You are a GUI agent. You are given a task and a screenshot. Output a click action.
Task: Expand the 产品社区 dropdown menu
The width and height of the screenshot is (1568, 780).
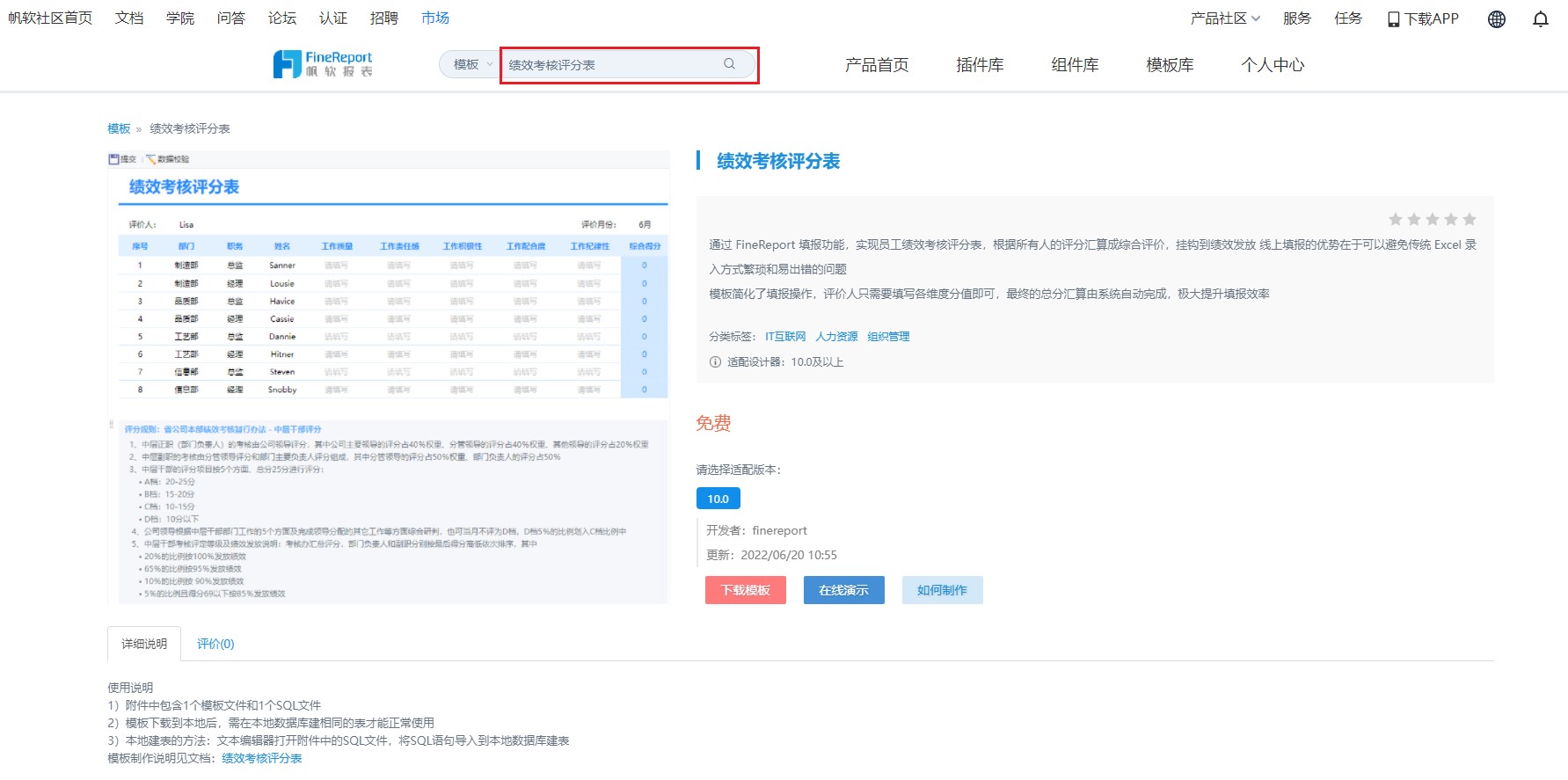(1225, 18)
